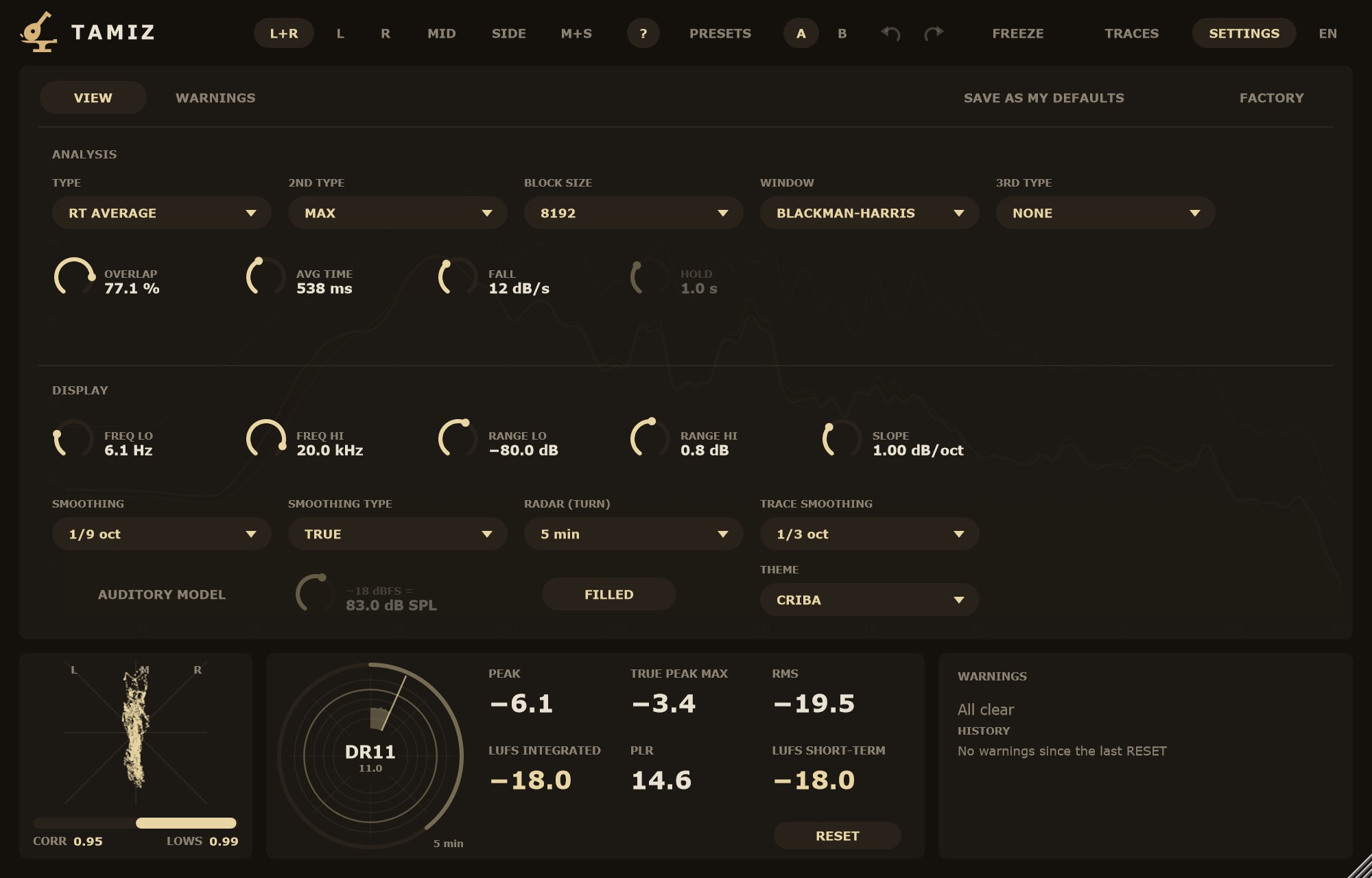Screen dimensions: 1372x878
Task: Switch to MID channel mode
Action: point(442,33)
